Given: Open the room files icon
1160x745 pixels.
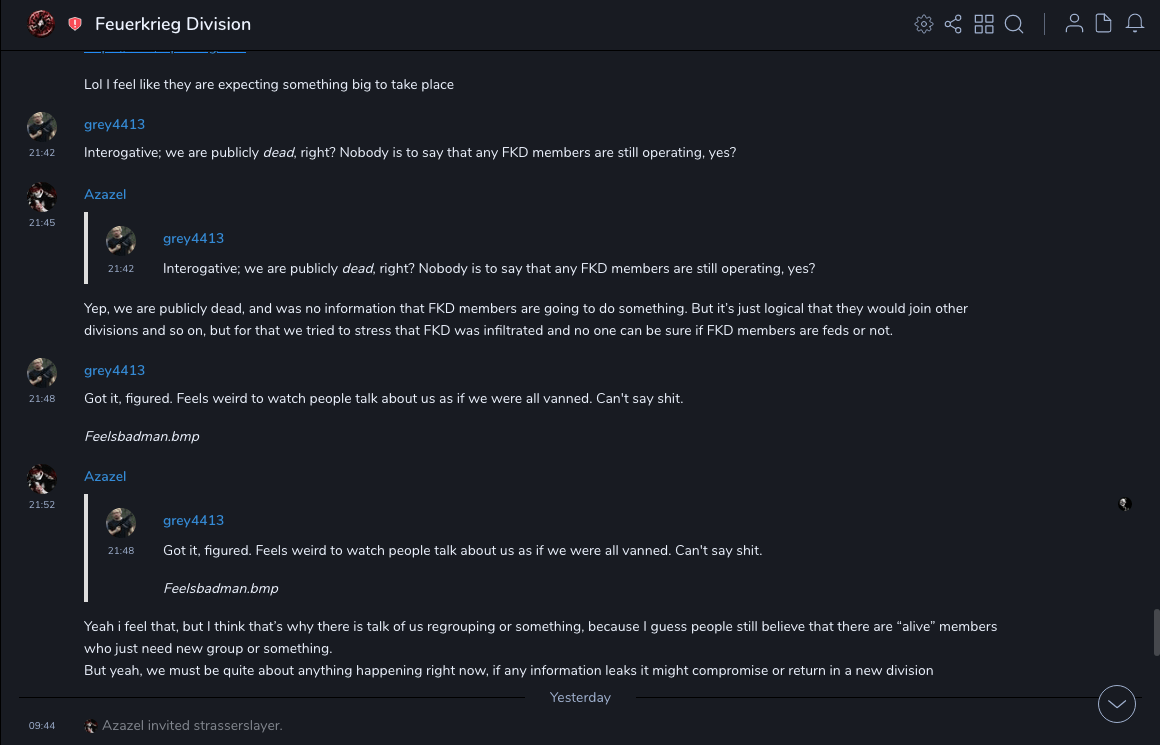Looking at the screenshot, I should (1104, 24).
